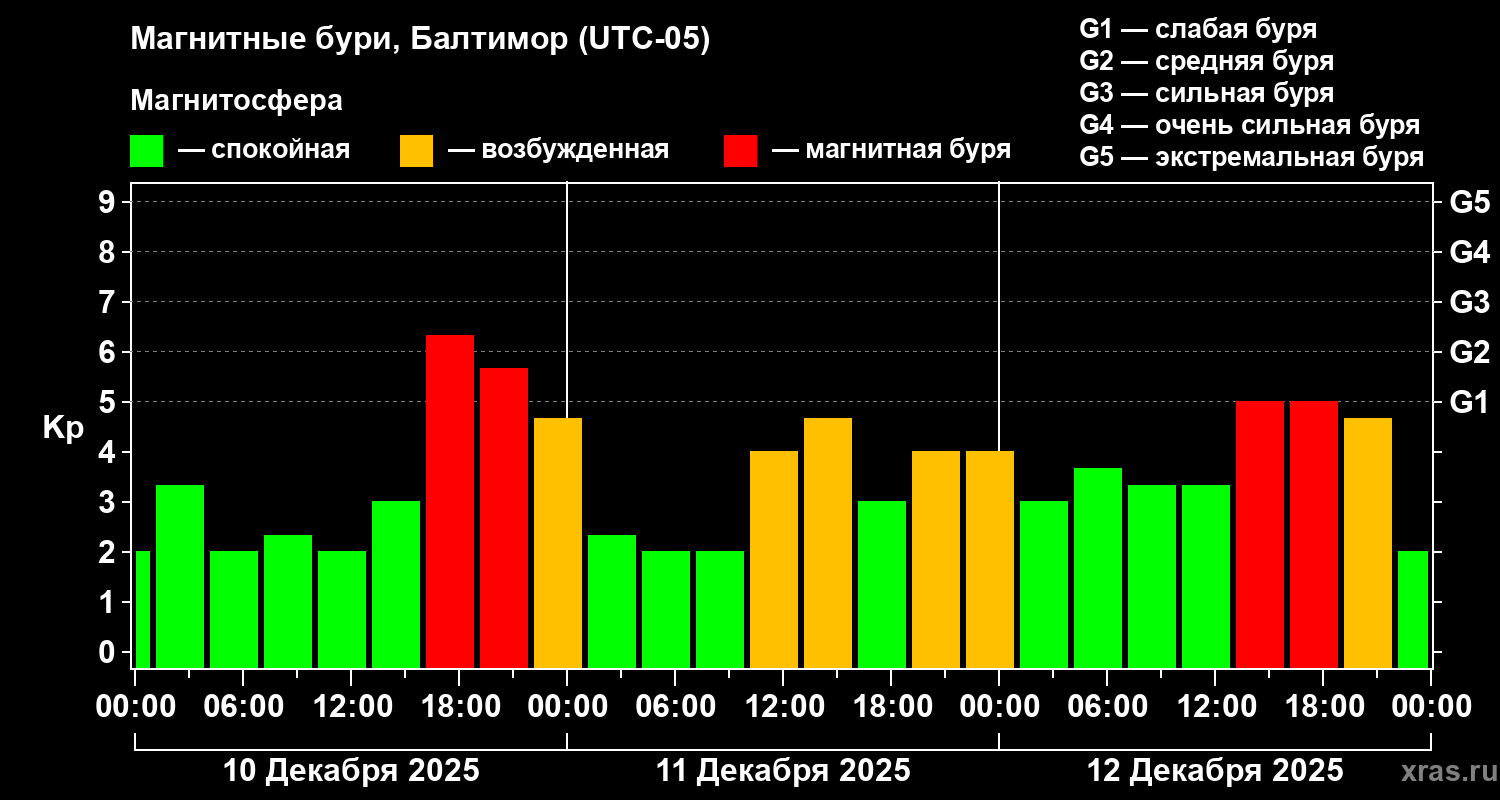
Task: Click the 'G4 — очень сильная буря' legend line
Action: pyautogui.click(x=1250, y=125)
